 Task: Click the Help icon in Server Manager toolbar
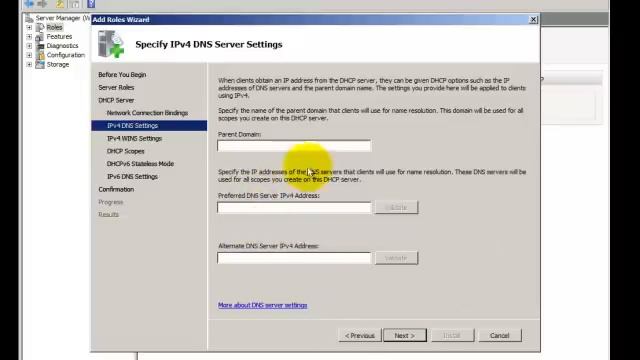(x=91, y=4)
